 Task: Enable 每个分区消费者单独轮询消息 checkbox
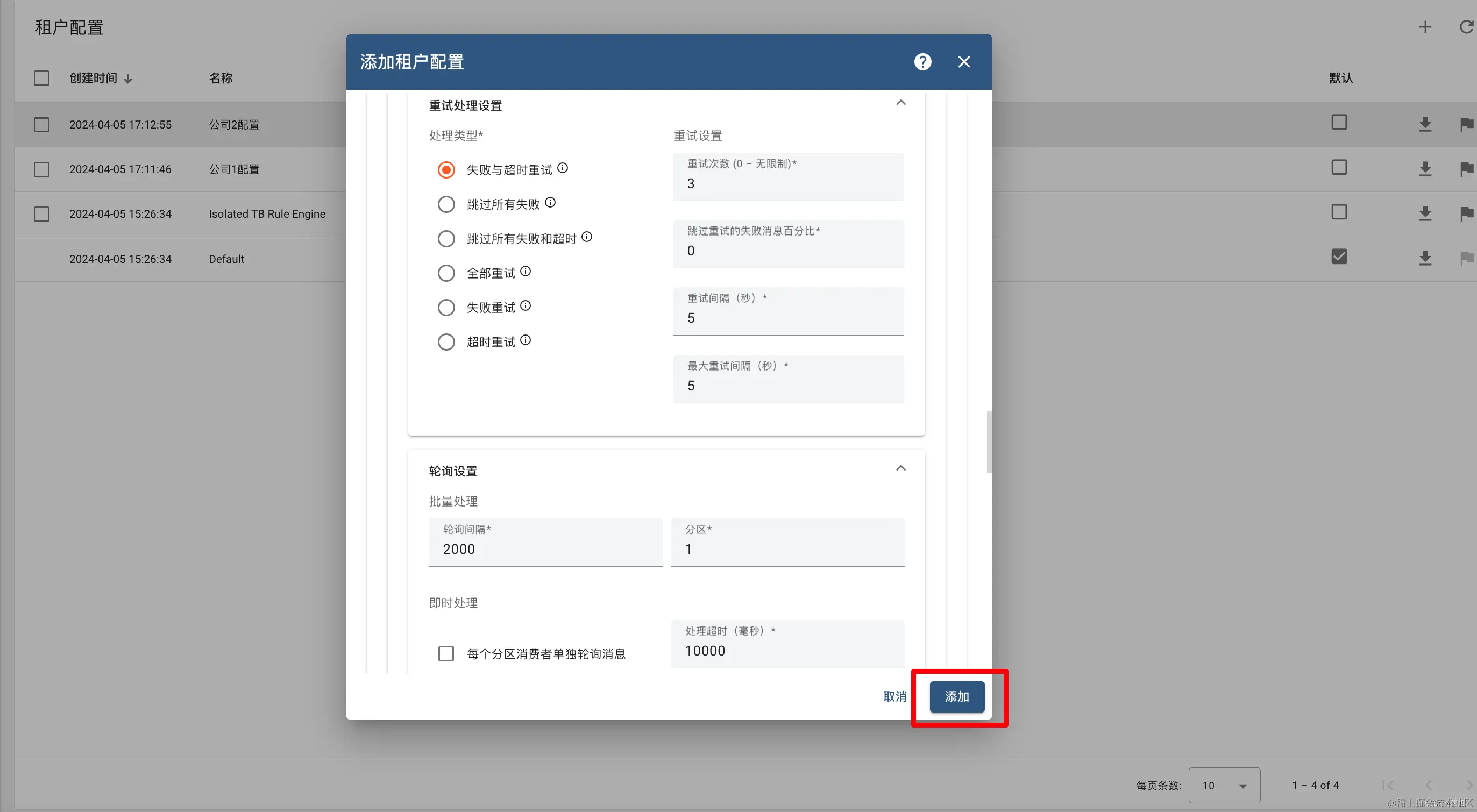tap(446, 654)
